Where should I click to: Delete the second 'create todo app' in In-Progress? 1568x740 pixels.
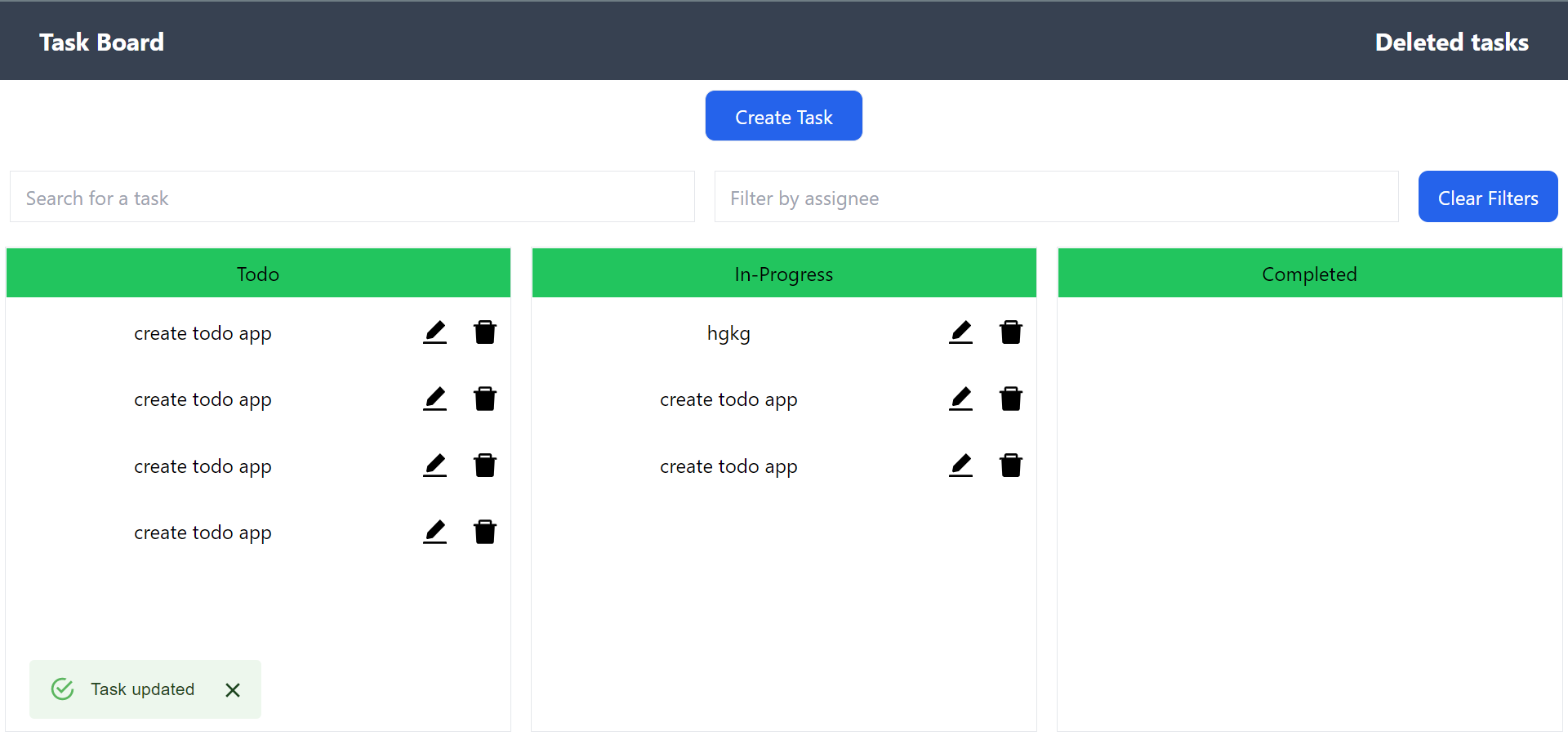pyautogui.click(x=1010, y=399)
